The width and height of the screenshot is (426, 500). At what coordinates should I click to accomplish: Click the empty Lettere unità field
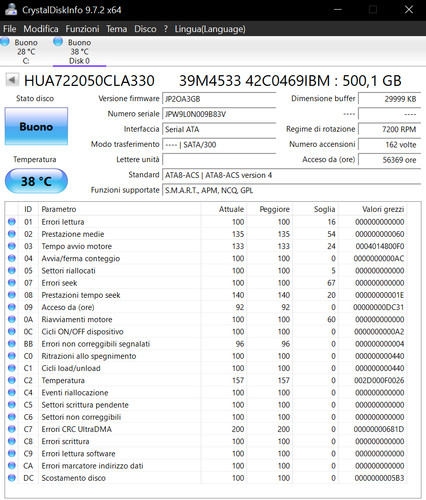pyautogui.click(x=219, y=160)
